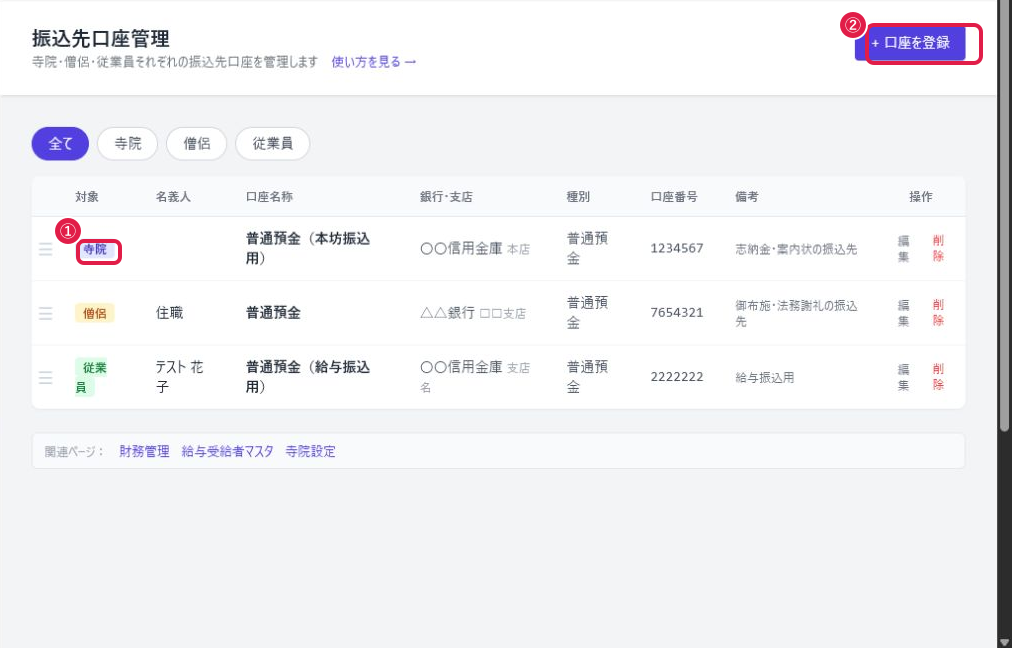Viewport: 1012px width, 648px height.
Task: Click the 〇〇信用金庫 本店 bank cell
Action: click(475, 248)
